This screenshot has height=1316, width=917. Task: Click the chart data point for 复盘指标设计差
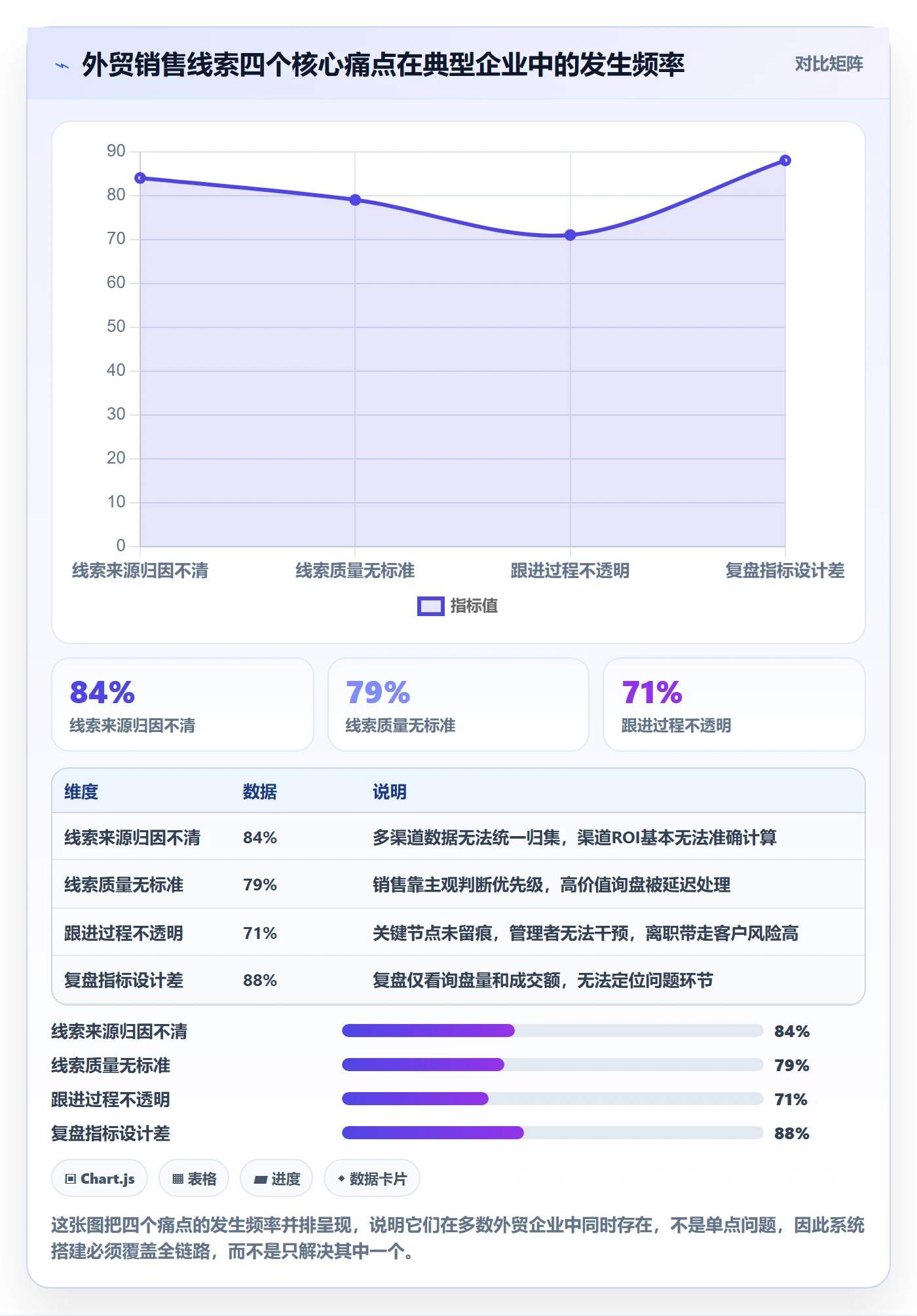coord(785,160)
